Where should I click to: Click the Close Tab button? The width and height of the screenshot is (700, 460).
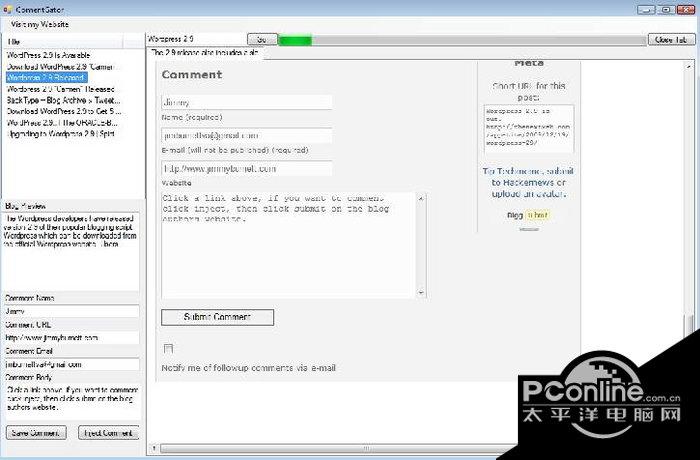click(x=671, y=40)
